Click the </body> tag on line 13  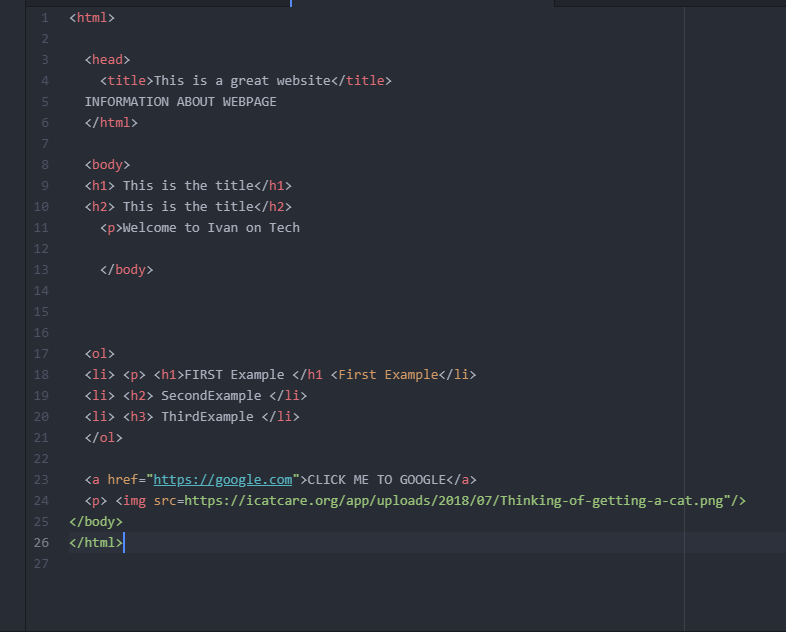pos(126,270)
